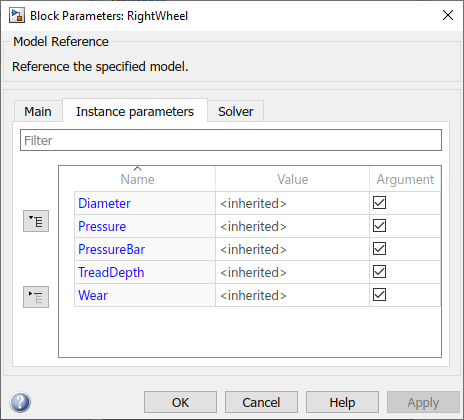
Task: Click the expand all rows icon button
Action: point(36,221)
